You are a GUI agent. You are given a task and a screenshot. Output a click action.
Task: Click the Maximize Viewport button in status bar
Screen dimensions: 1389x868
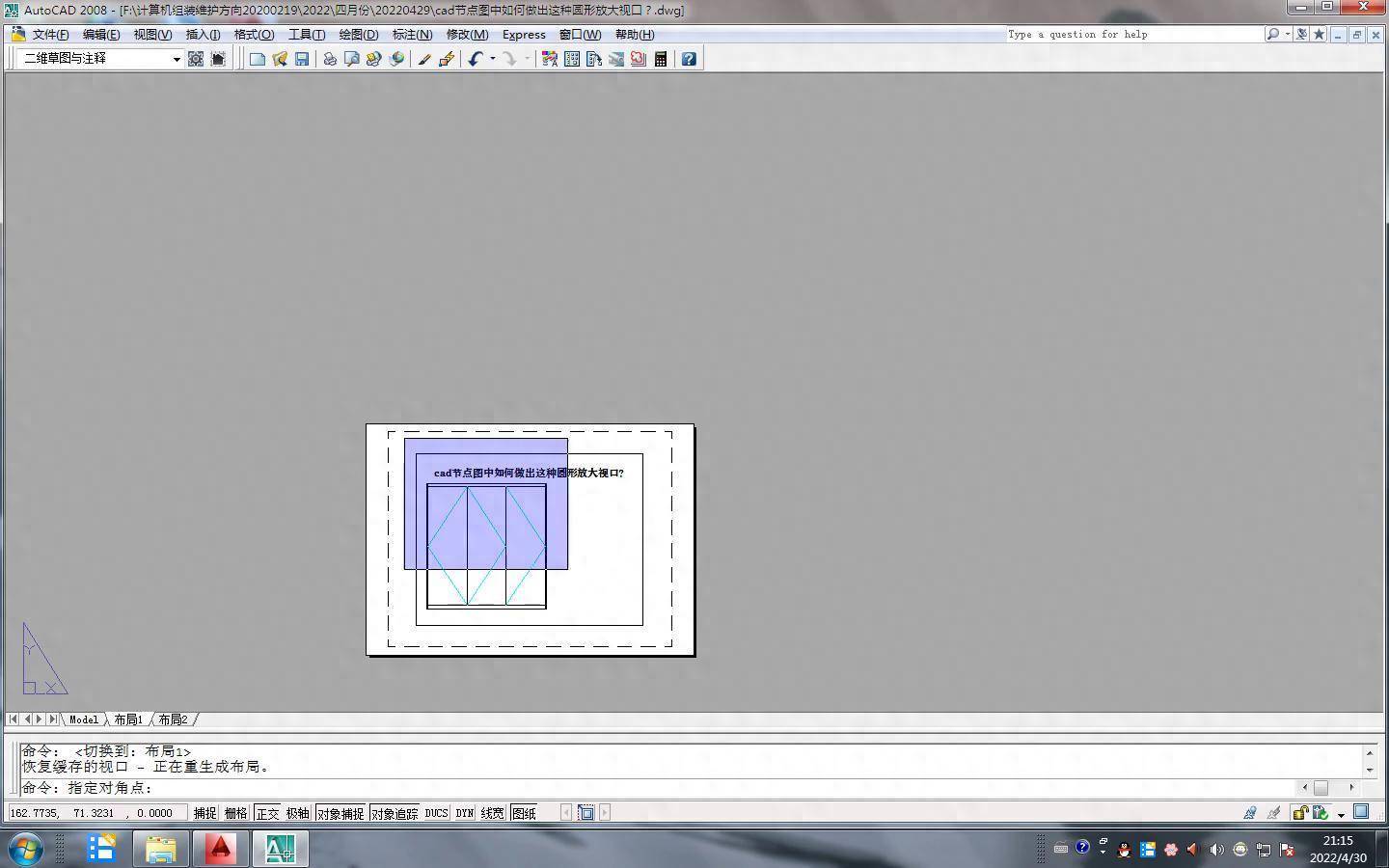tap(586, 813)
